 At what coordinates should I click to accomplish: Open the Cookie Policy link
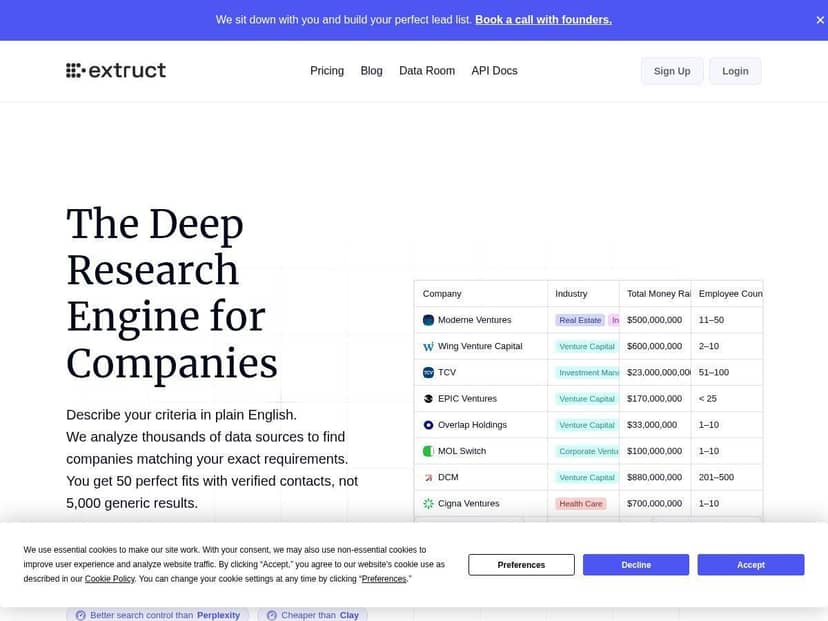tap(110, 579)
